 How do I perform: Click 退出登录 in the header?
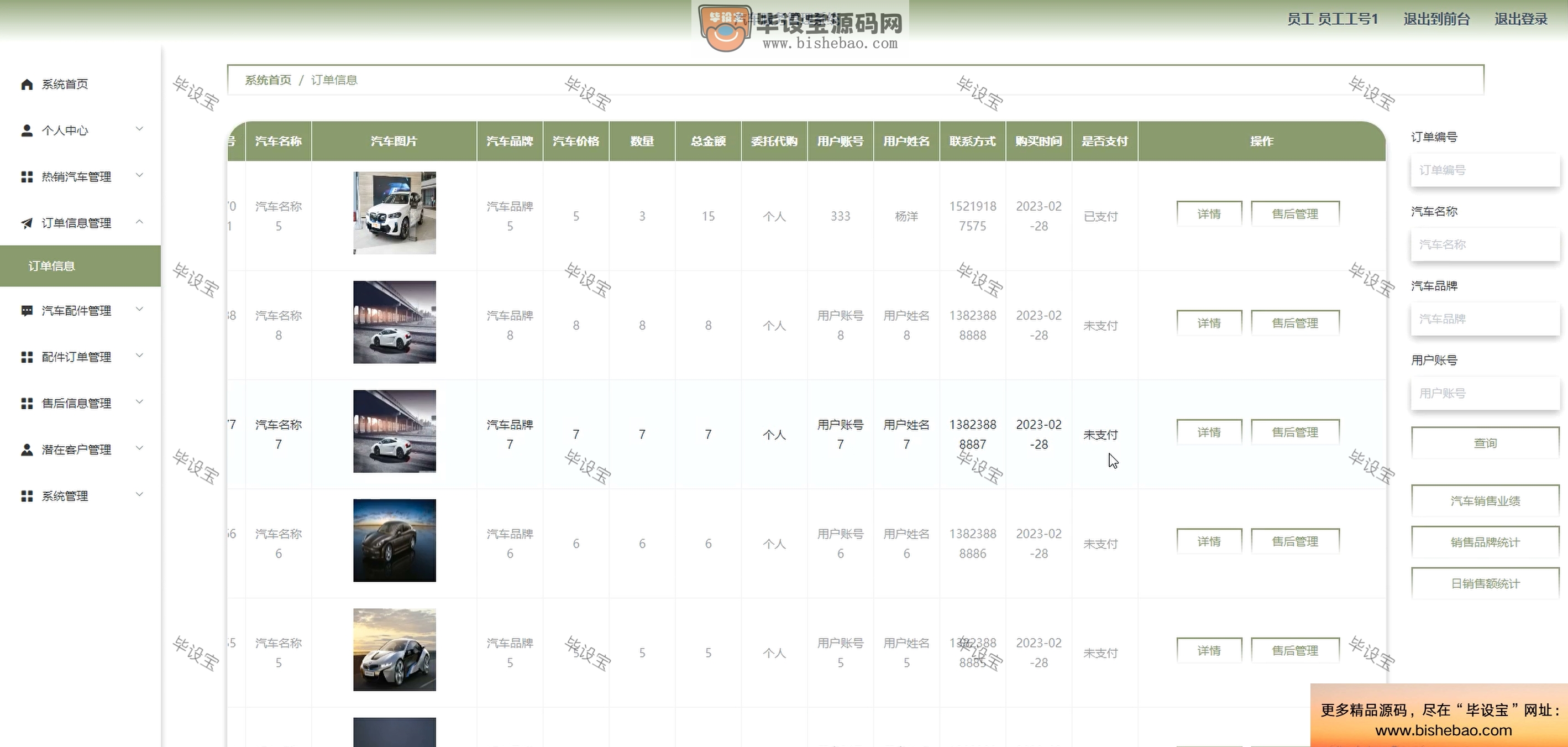click(x=1520, y=19)
